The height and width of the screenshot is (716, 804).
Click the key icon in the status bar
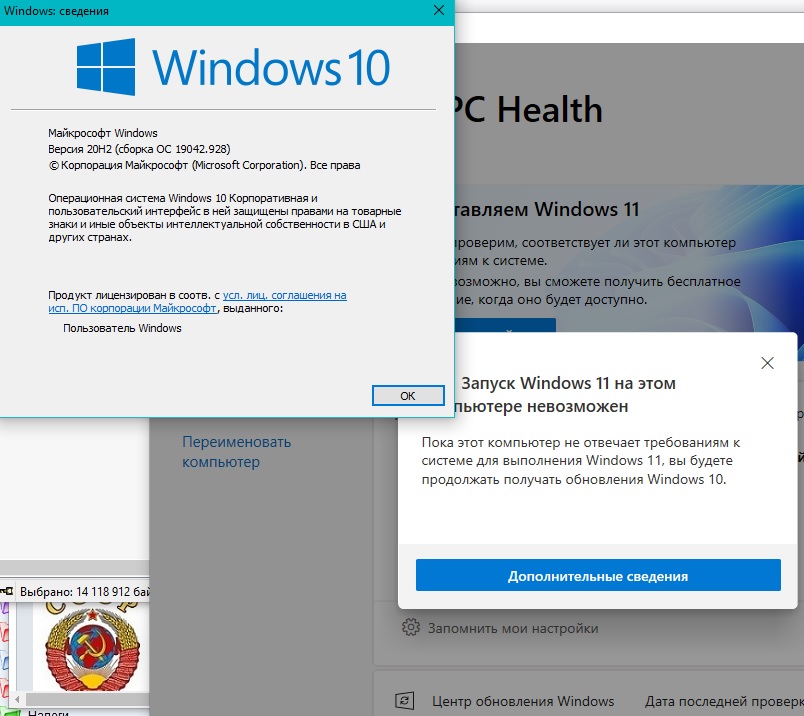[x=7, y=591]
